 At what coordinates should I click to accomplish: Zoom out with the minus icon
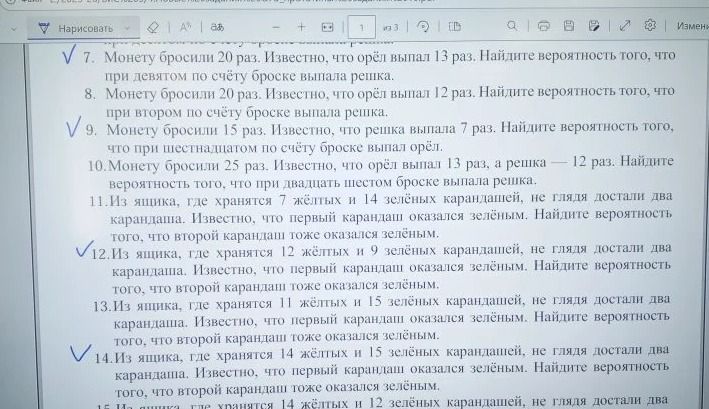[276, 27]
